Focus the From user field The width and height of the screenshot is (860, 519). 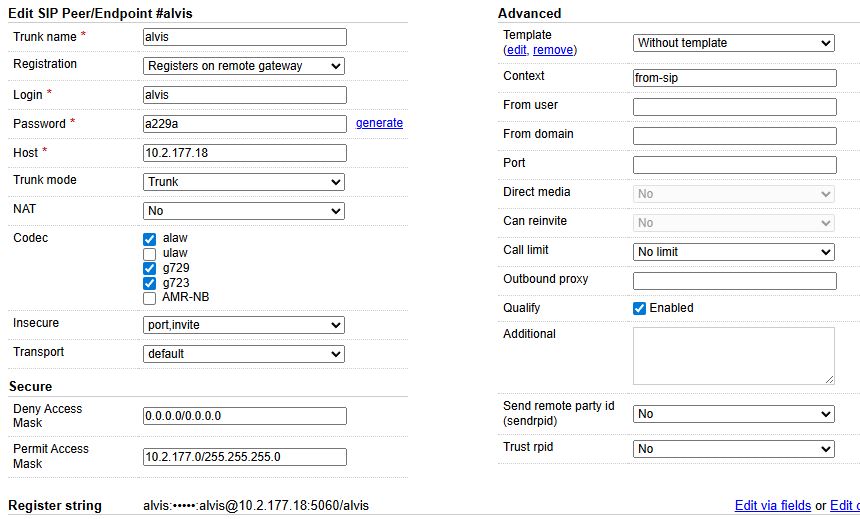tap(734, 106)
